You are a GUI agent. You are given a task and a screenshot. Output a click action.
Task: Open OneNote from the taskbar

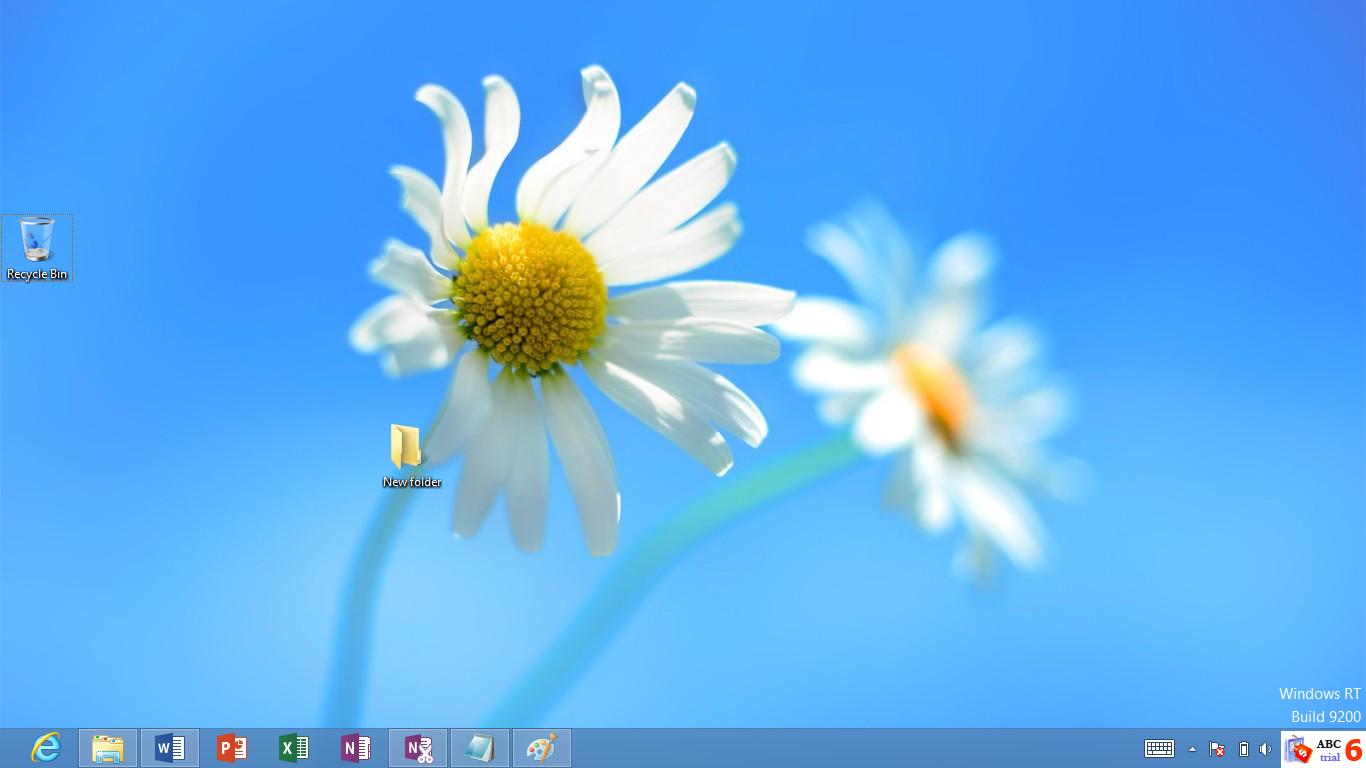356,748
